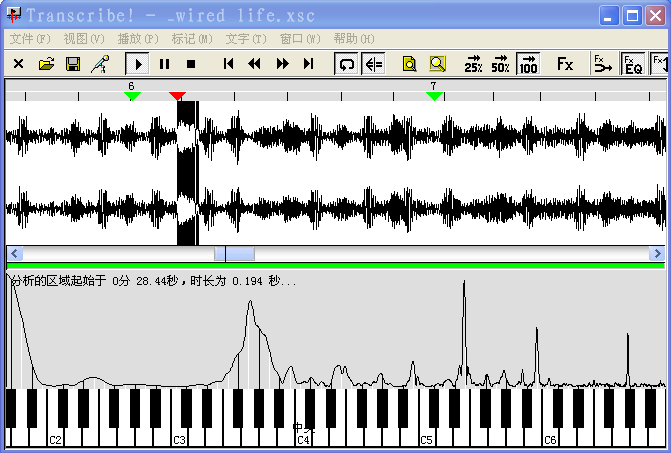
Task: Click the C4 middle C piano key
Action: pyautogui.click(x=303, y=436)
